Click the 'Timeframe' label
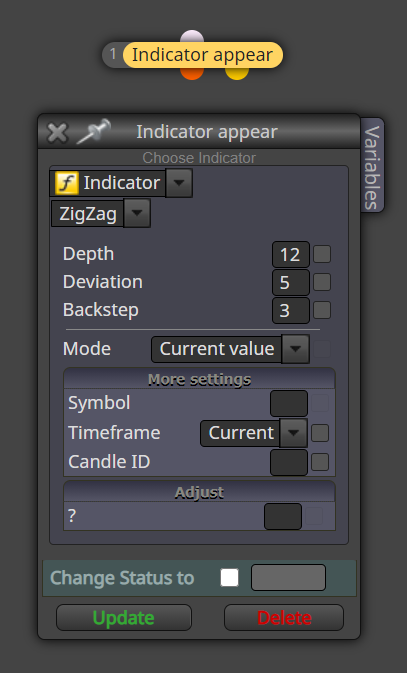Viewport: 407px width, 673px height. 114,433
